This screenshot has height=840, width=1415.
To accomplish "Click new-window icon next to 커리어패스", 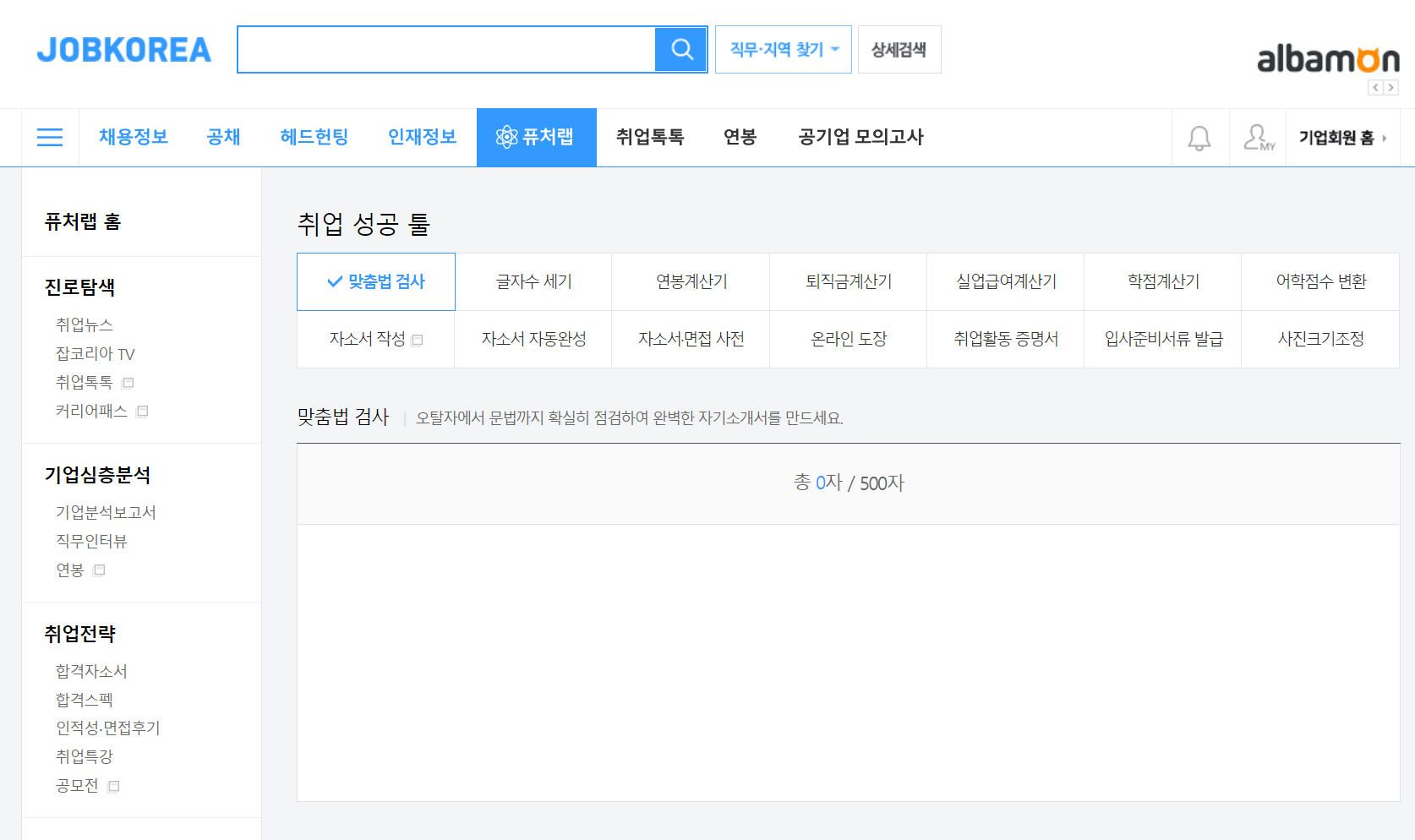I will (x=143, y=412).
